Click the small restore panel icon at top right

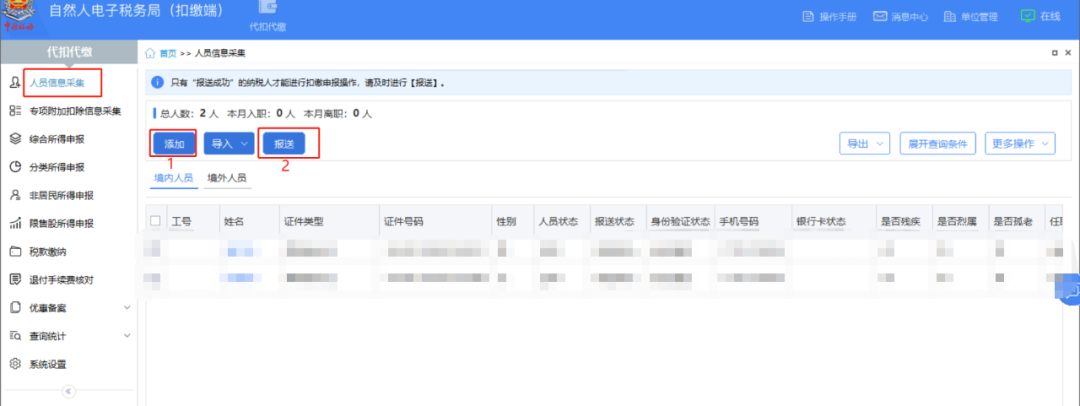point(1055,53)
